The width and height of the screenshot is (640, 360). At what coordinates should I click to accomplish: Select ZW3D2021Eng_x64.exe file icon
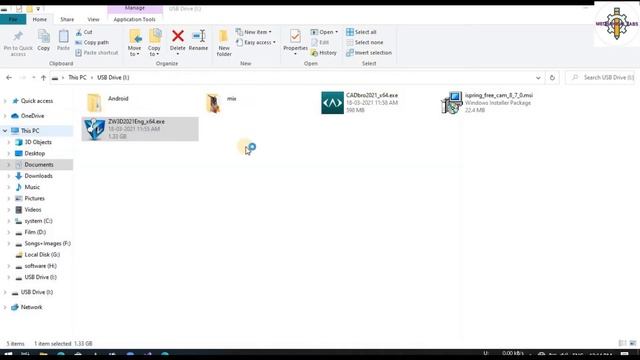coord(94,129)
